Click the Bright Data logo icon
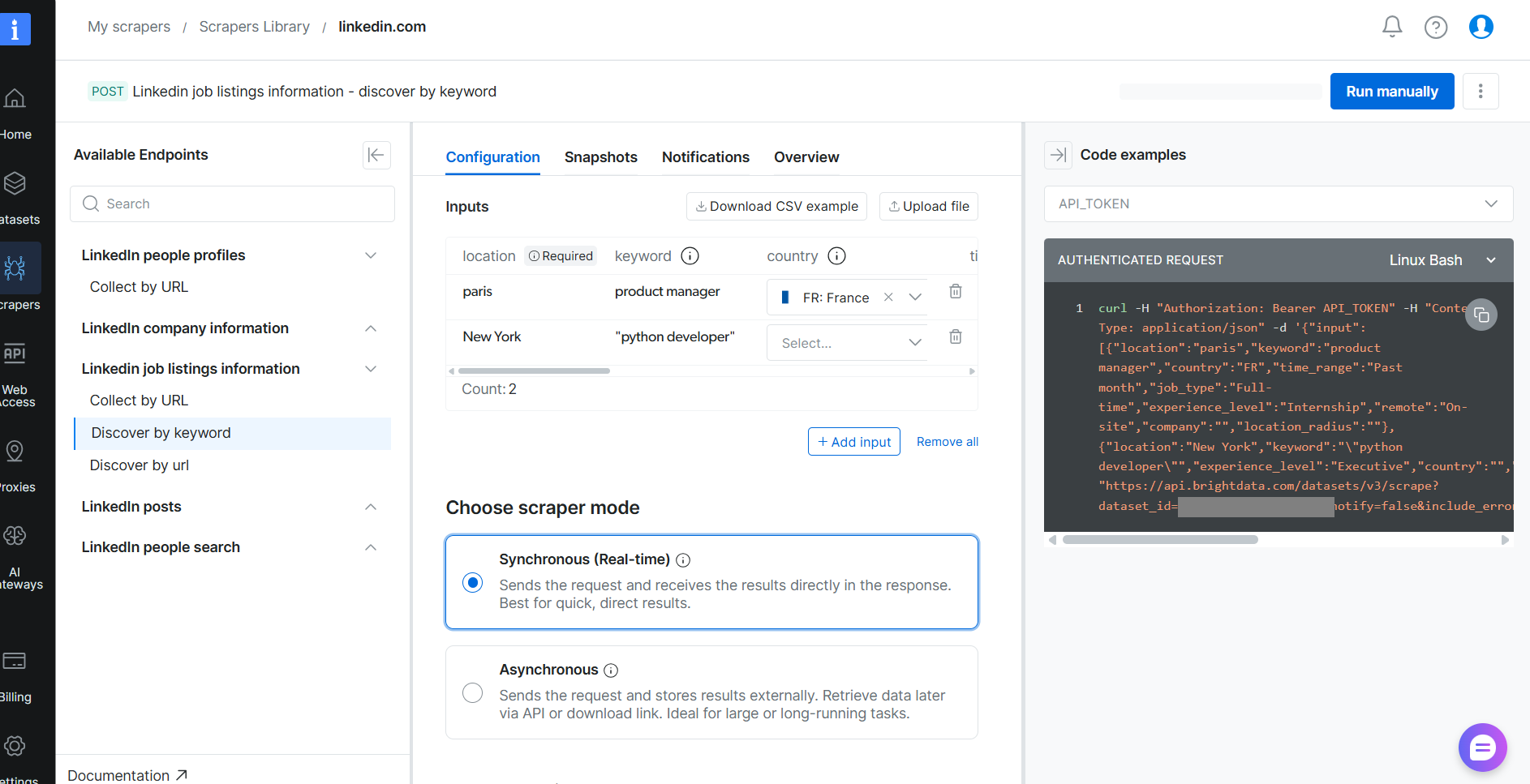 15,29
